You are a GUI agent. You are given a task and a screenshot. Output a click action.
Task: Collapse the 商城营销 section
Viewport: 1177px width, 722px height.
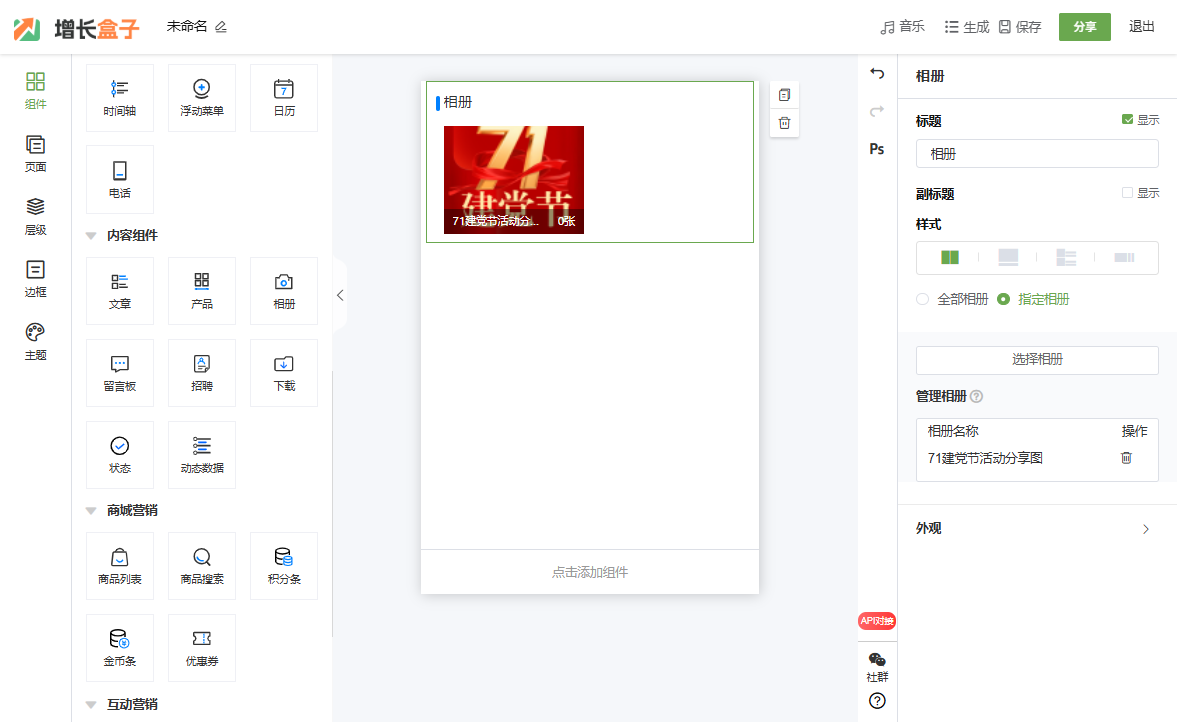(91, 511)
